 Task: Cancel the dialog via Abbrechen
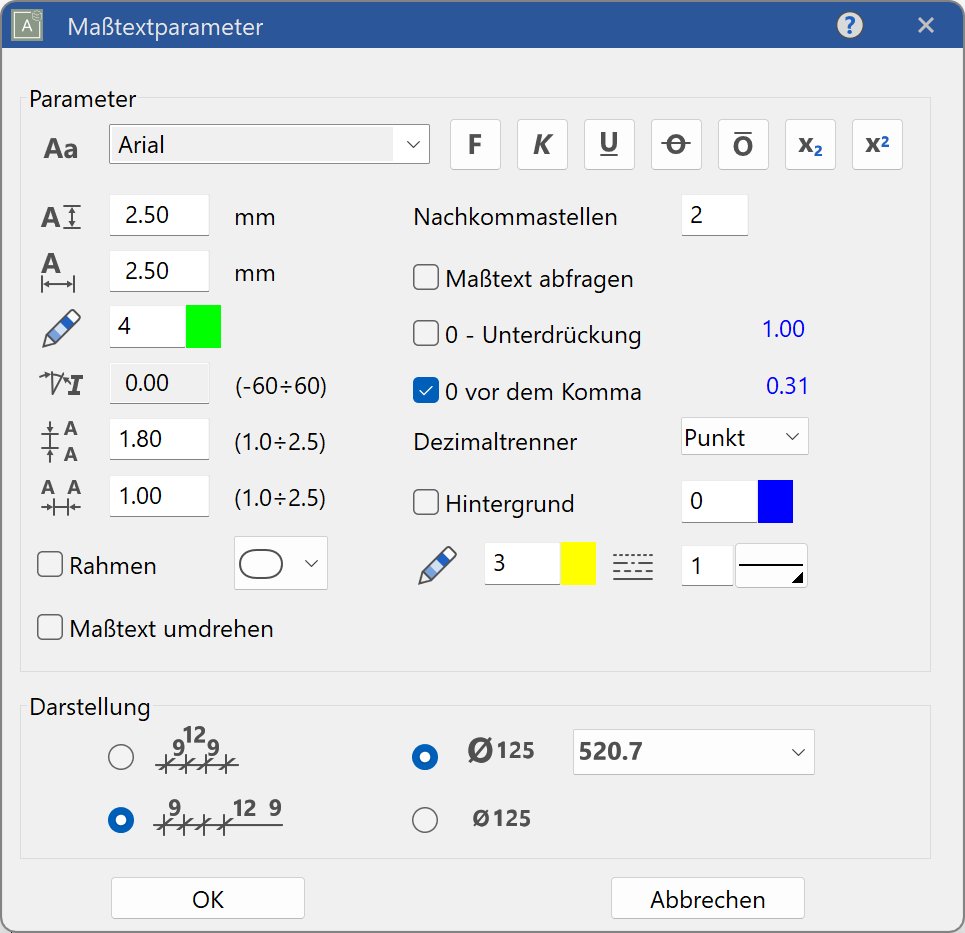pos(707,897)
